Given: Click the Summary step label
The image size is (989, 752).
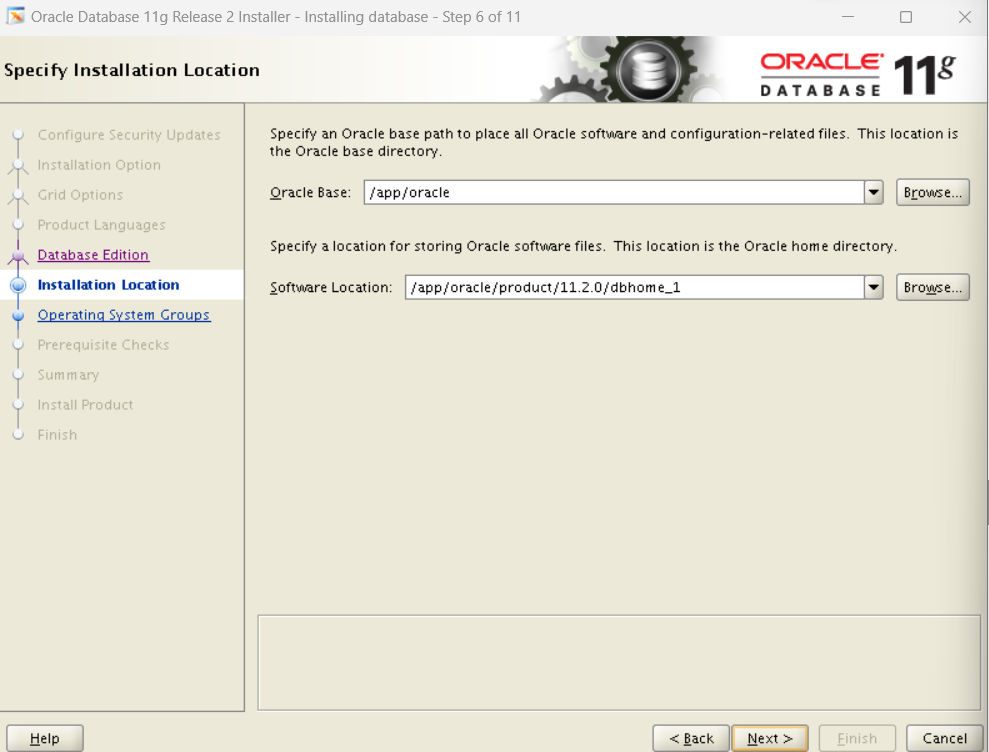Looking at the screenshot, I should click(x=68, y=375).
